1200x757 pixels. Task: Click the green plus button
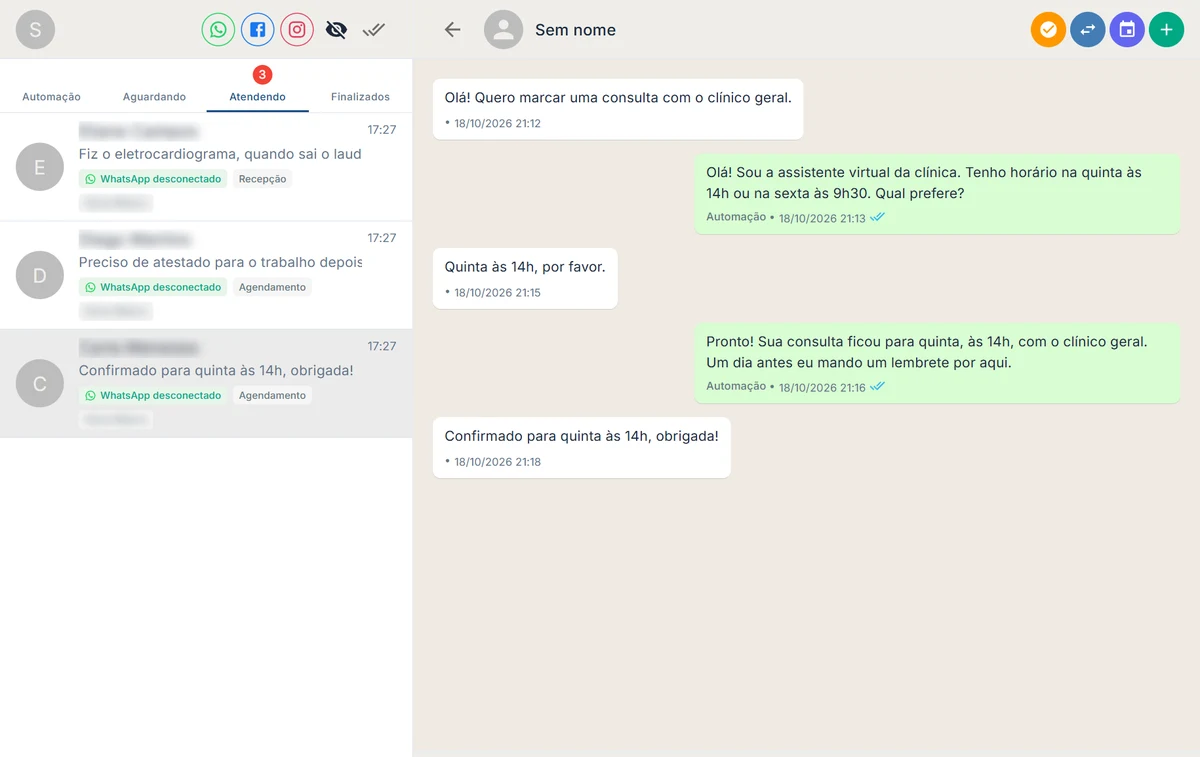tap(1166, 30)
